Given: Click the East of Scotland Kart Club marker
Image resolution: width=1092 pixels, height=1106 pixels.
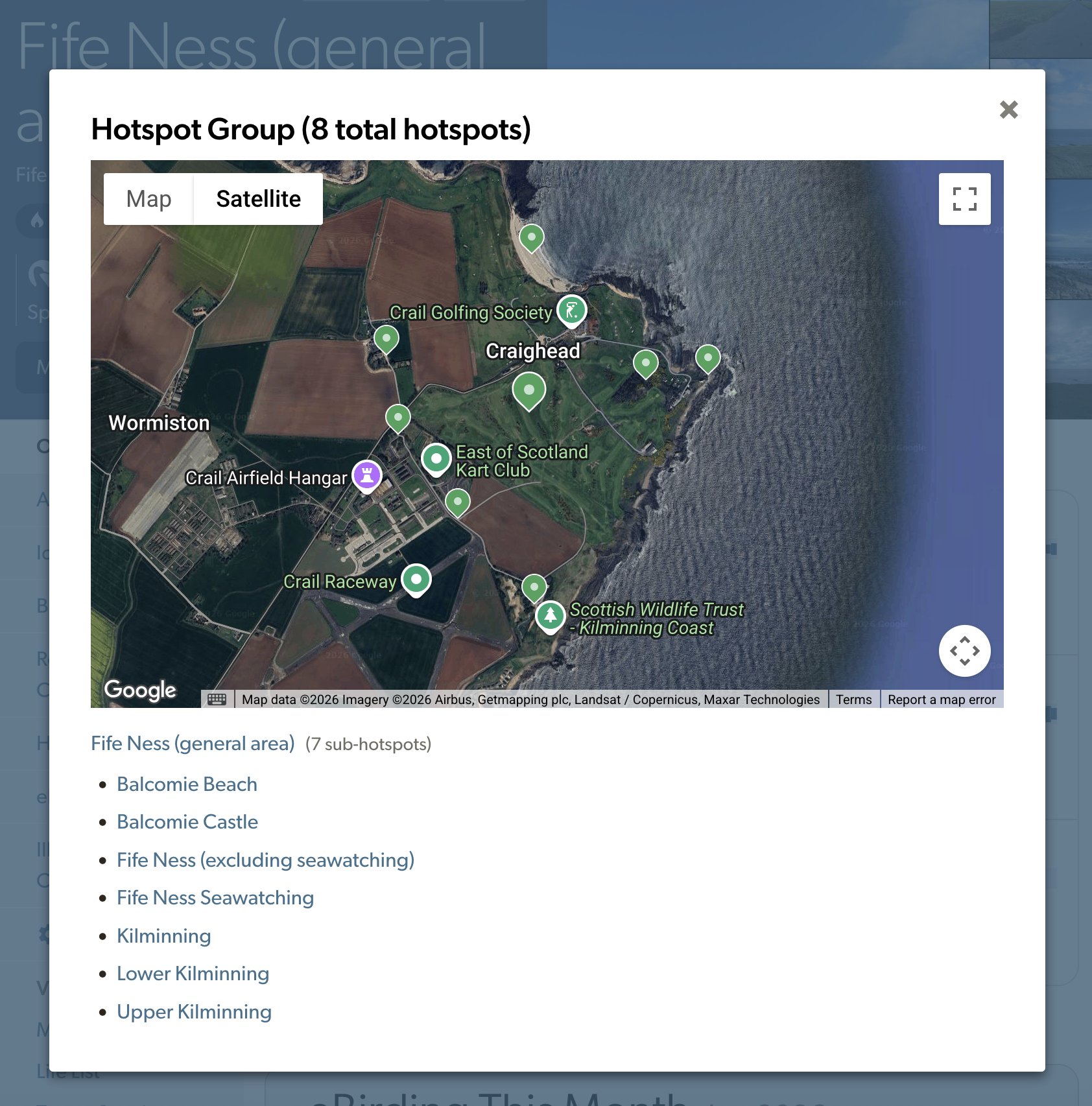Looking at the screenshot, I should pos(436,460).
